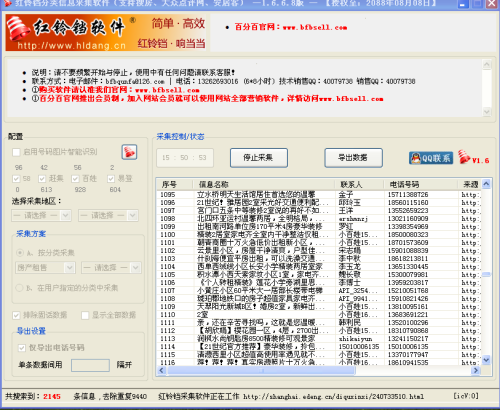
Task: Click phone 13651330445 in row 1104
Action: tap(408, 266)
